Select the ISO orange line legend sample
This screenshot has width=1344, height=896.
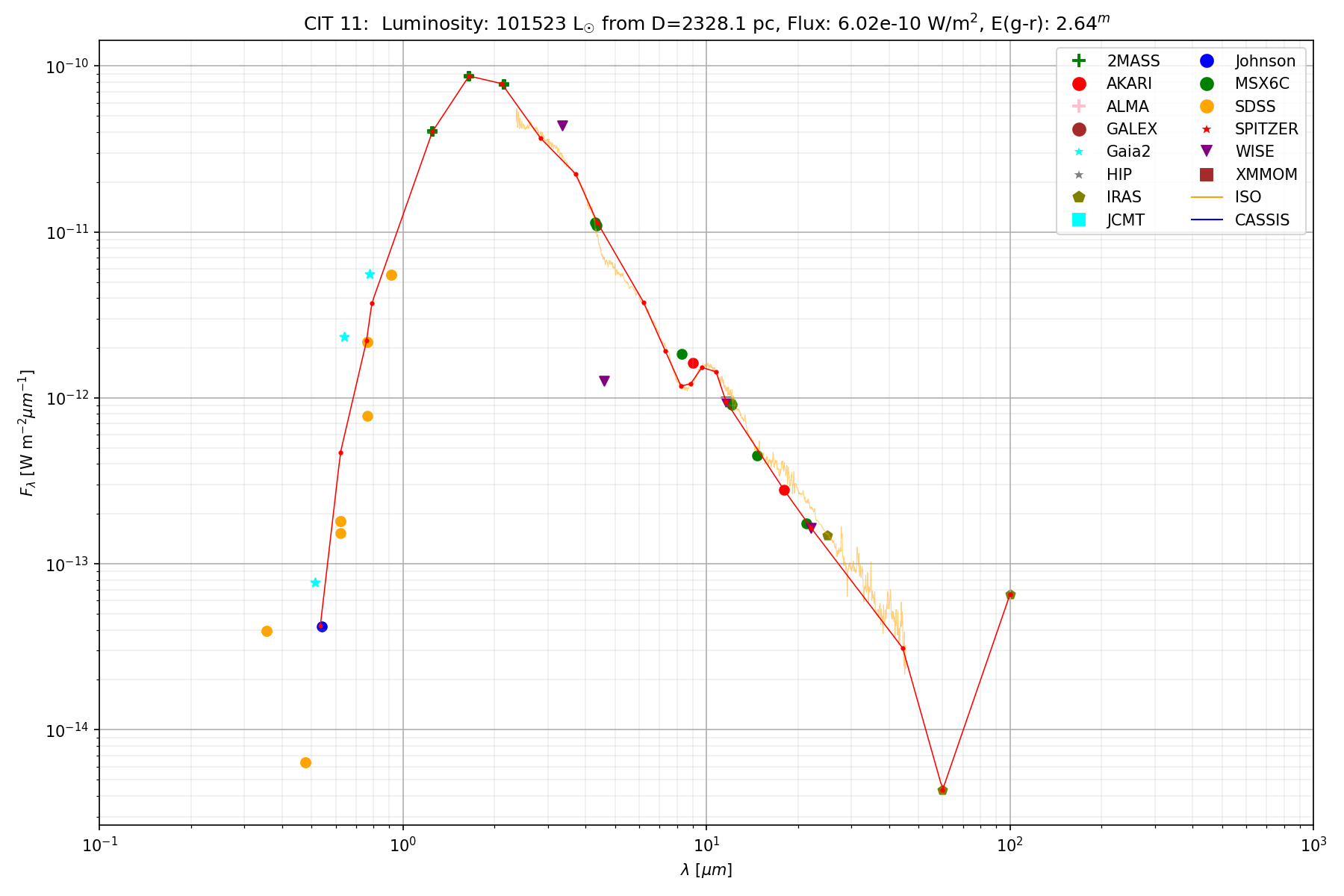pyautogui.click(x=1206, y=197)
